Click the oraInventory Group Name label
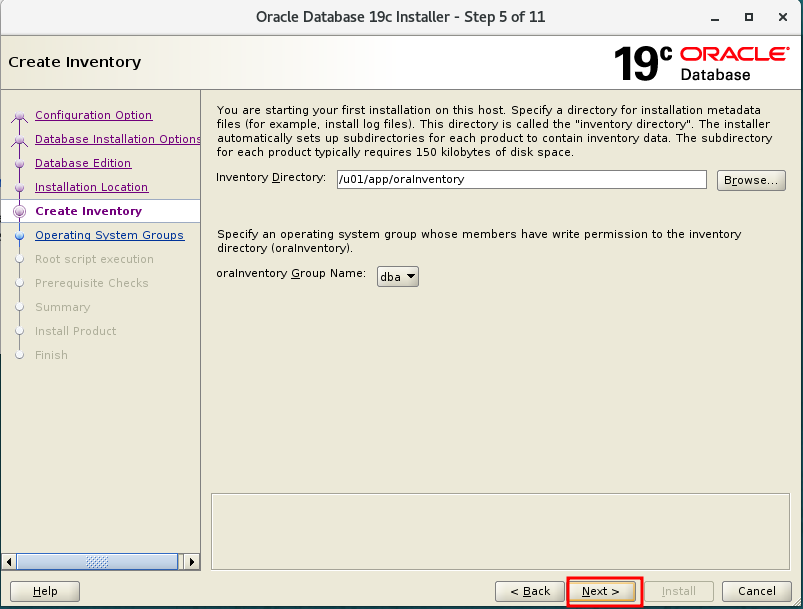 click(x=291, y=274)
